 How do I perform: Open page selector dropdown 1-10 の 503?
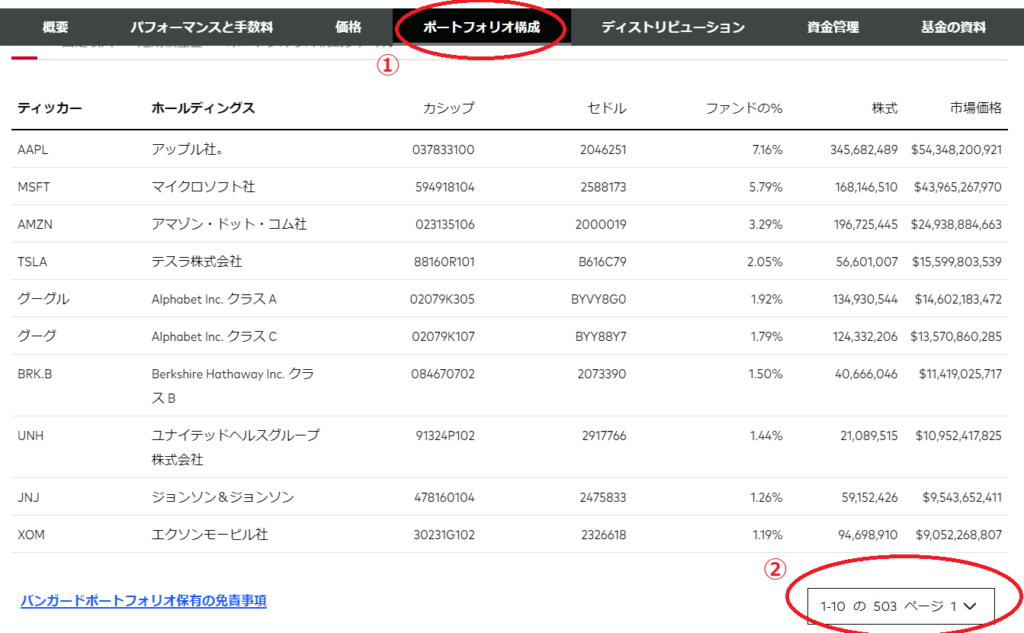(x=901, y=606)
